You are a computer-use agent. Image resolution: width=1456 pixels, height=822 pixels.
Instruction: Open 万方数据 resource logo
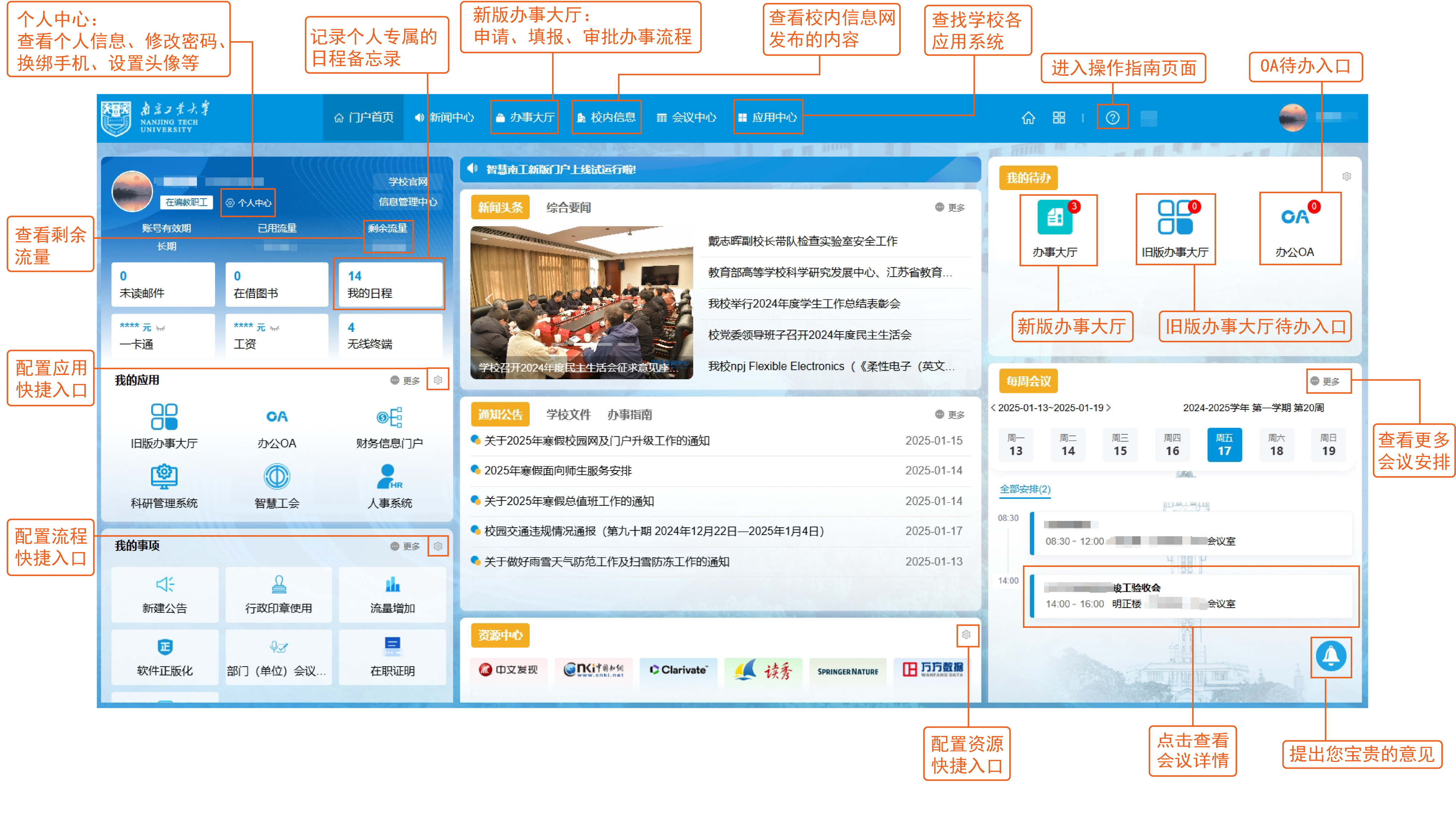point(932,670)
